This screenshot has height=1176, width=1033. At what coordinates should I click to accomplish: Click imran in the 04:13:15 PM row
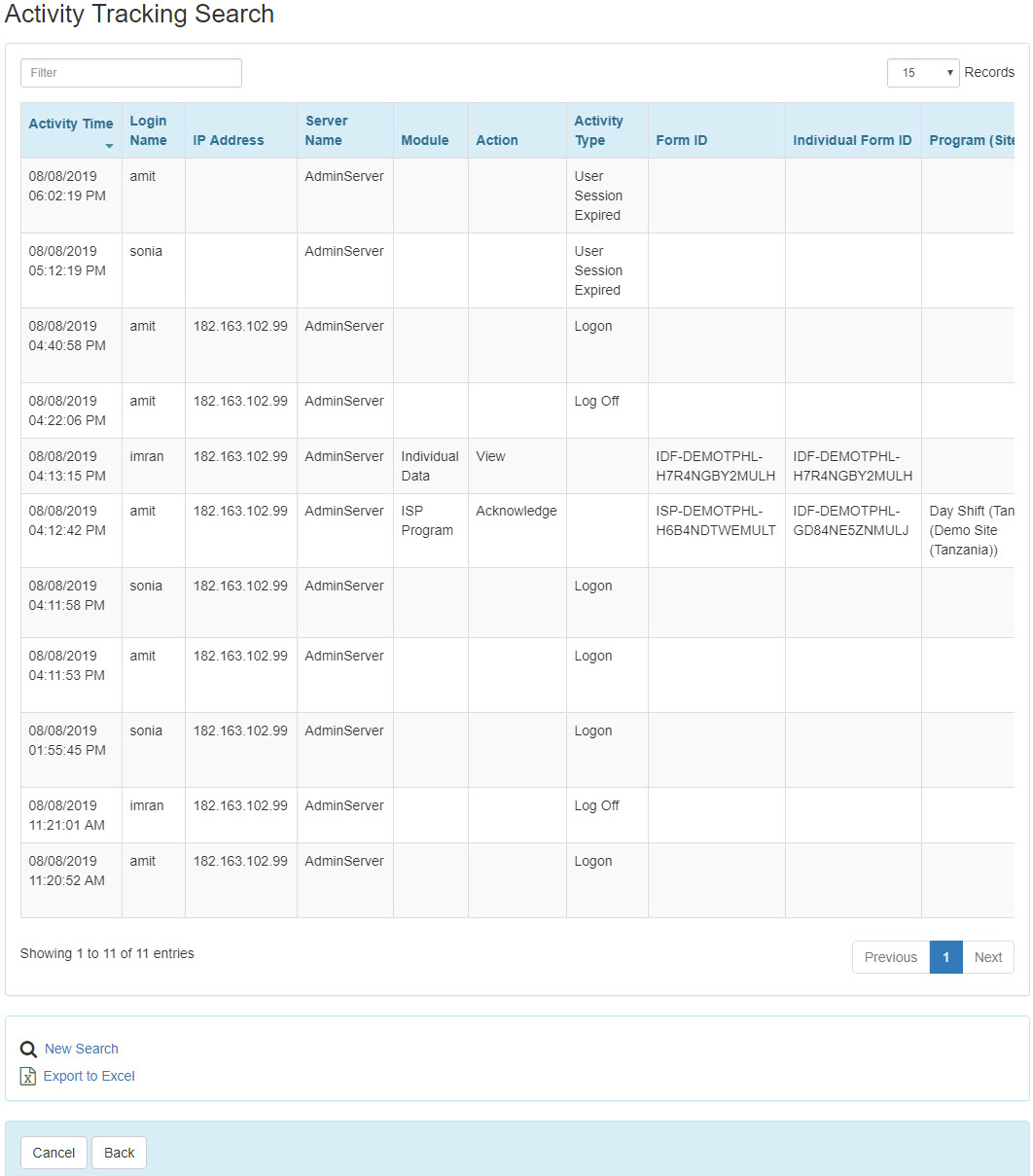click(147, 456)
